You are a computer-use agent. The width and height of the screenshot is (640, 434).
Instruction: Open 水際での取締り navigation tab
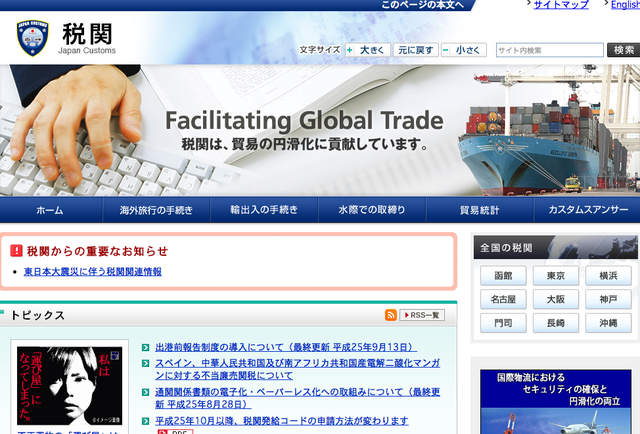coord(372,210)
